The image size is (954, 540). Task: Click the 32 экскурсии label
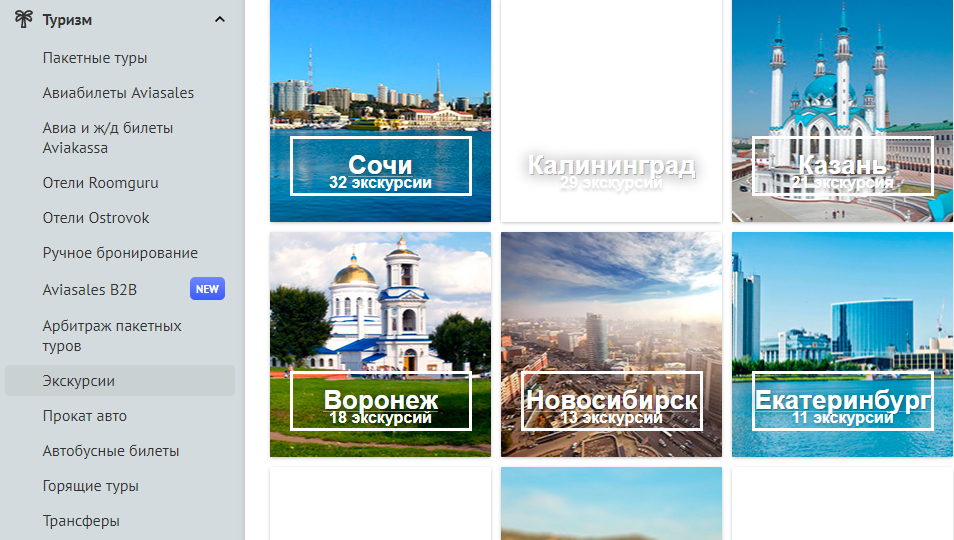click(380, 182)
